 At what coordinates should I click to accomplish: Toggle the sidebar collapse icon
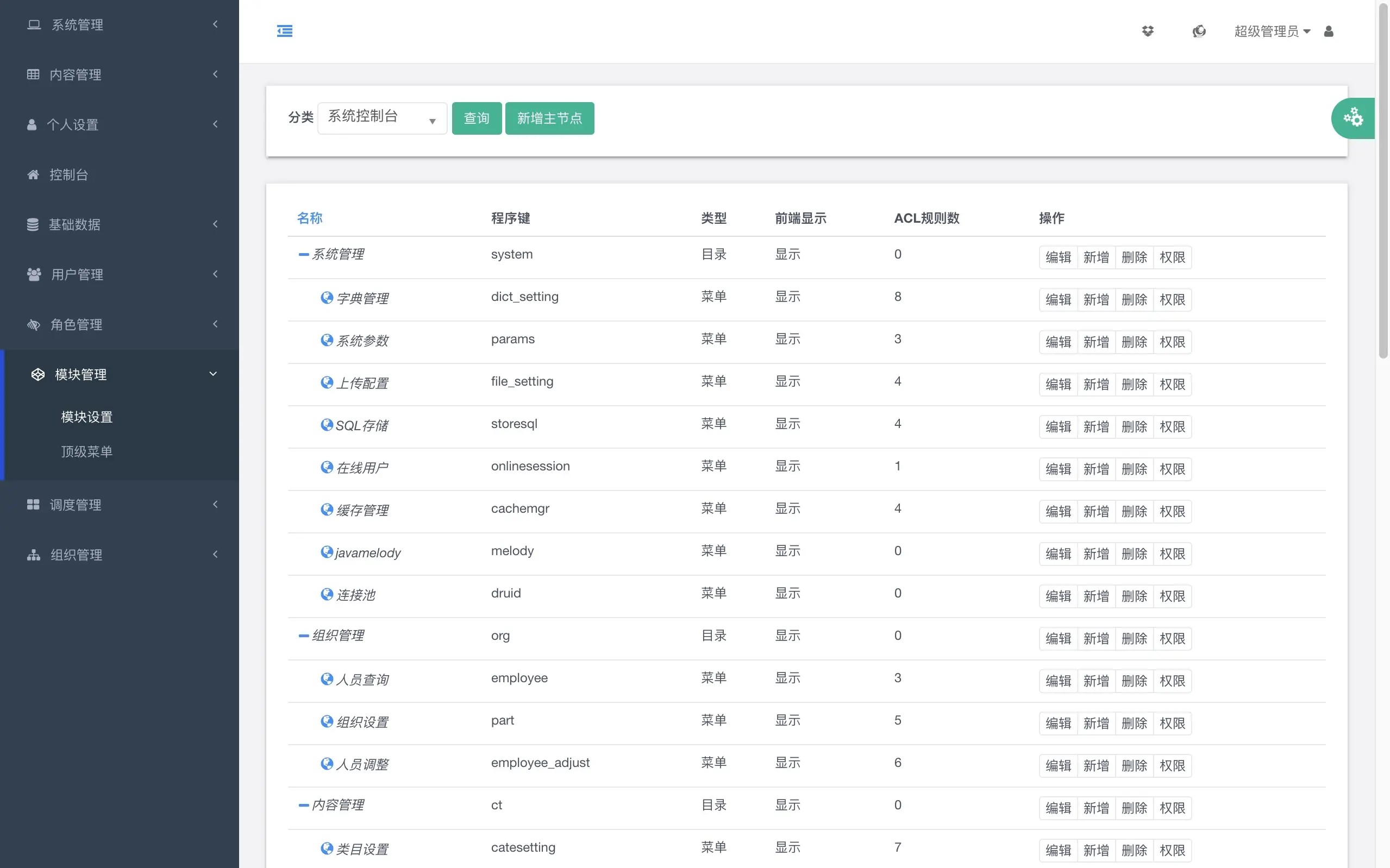(284, 31)
